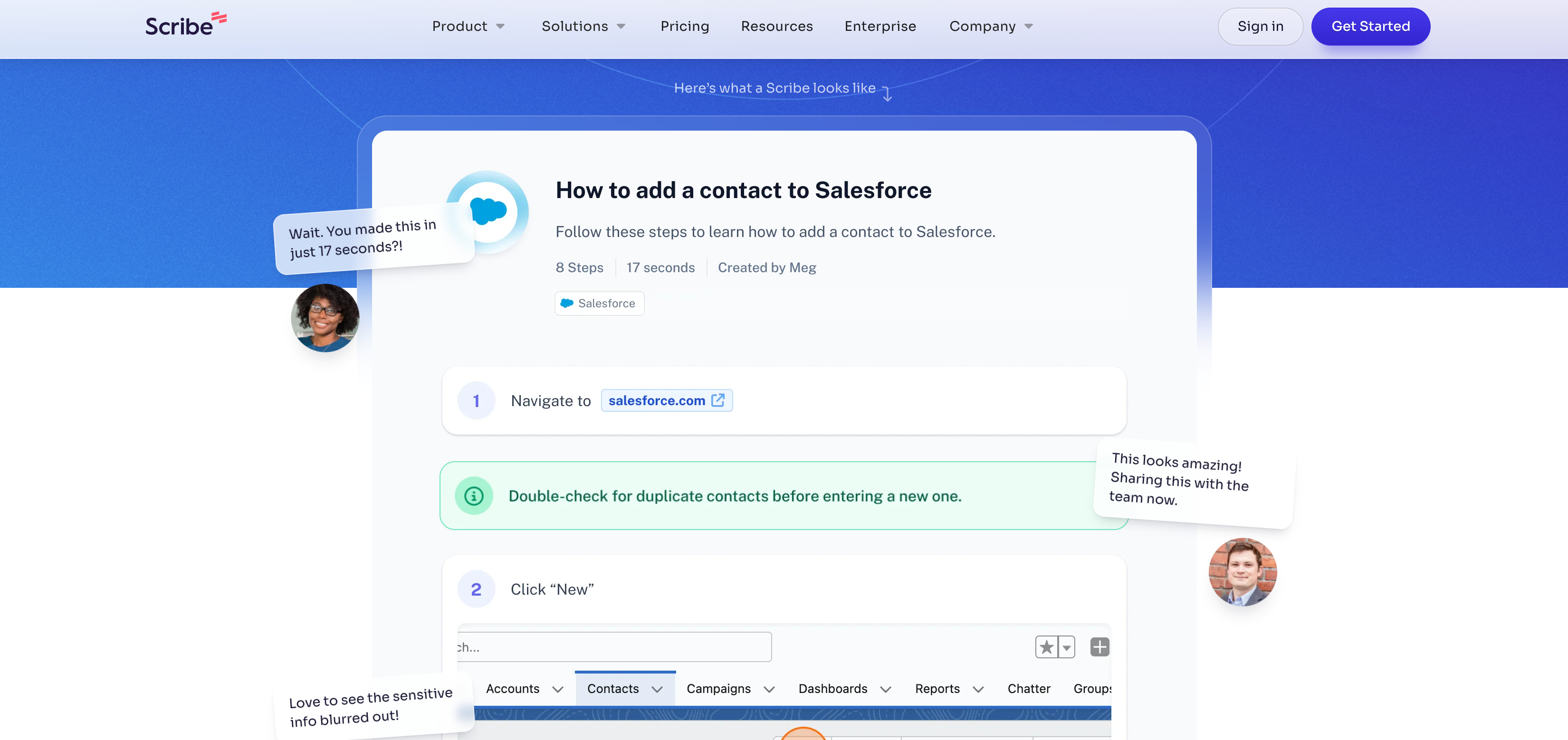Viewport: 1568px width, 740px height.
Task: Click the Salesforce tag chip
Action: pyautogui.click(x=599, y=303)
